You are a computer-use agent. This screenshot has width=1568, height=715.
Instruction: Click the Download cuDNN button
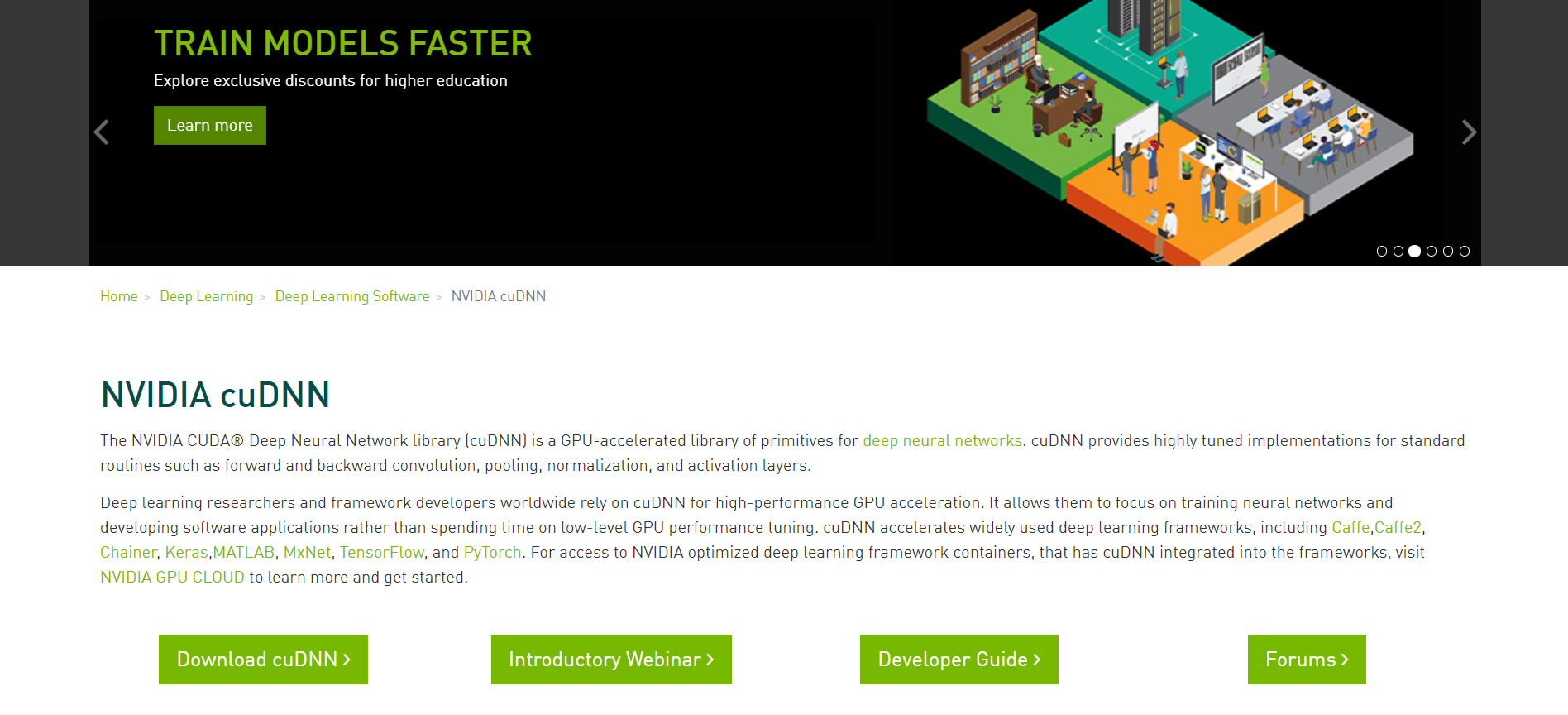(x=263, y=660)
